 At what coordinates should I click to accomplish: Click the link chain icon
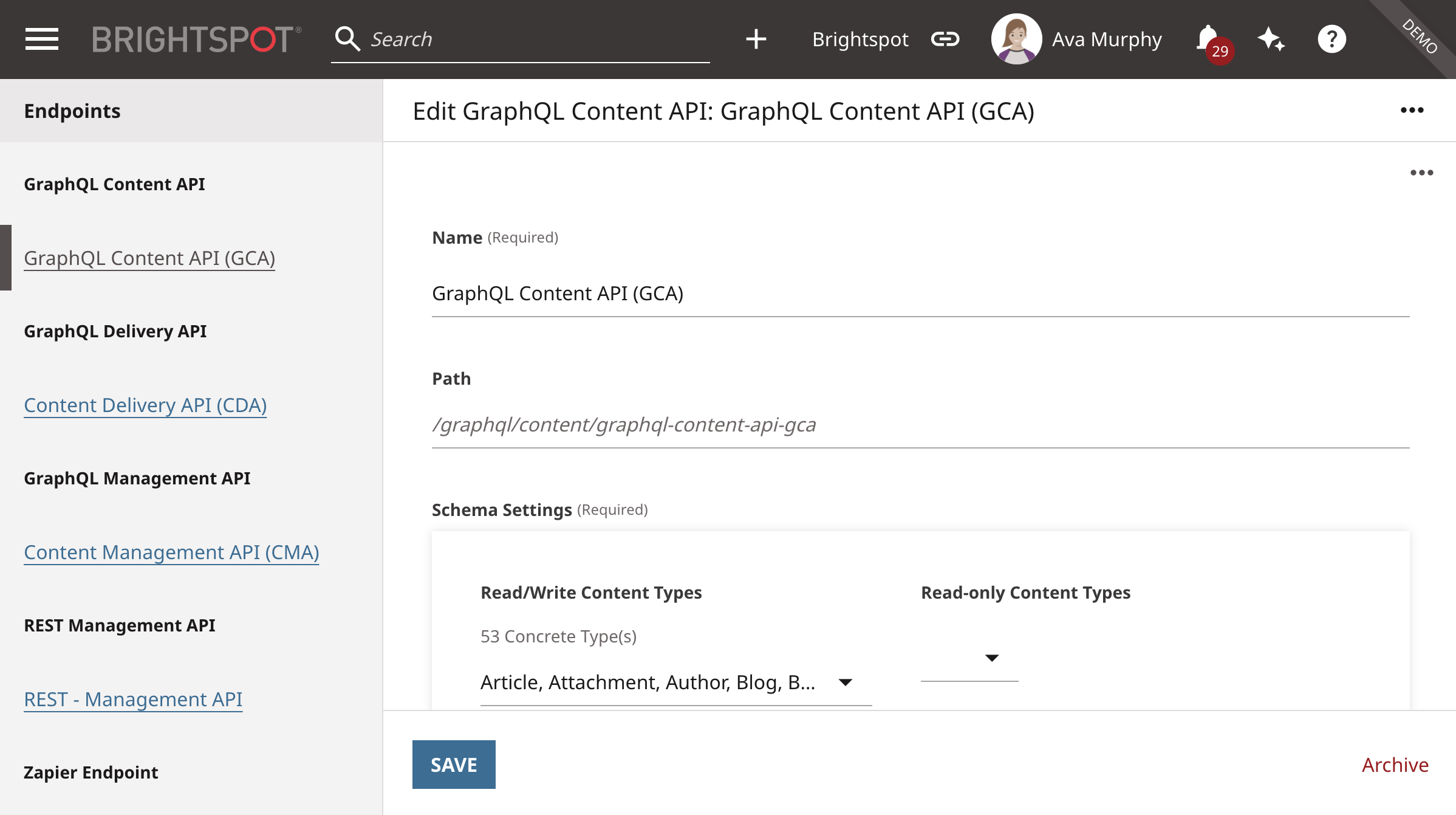click(945, 40)
